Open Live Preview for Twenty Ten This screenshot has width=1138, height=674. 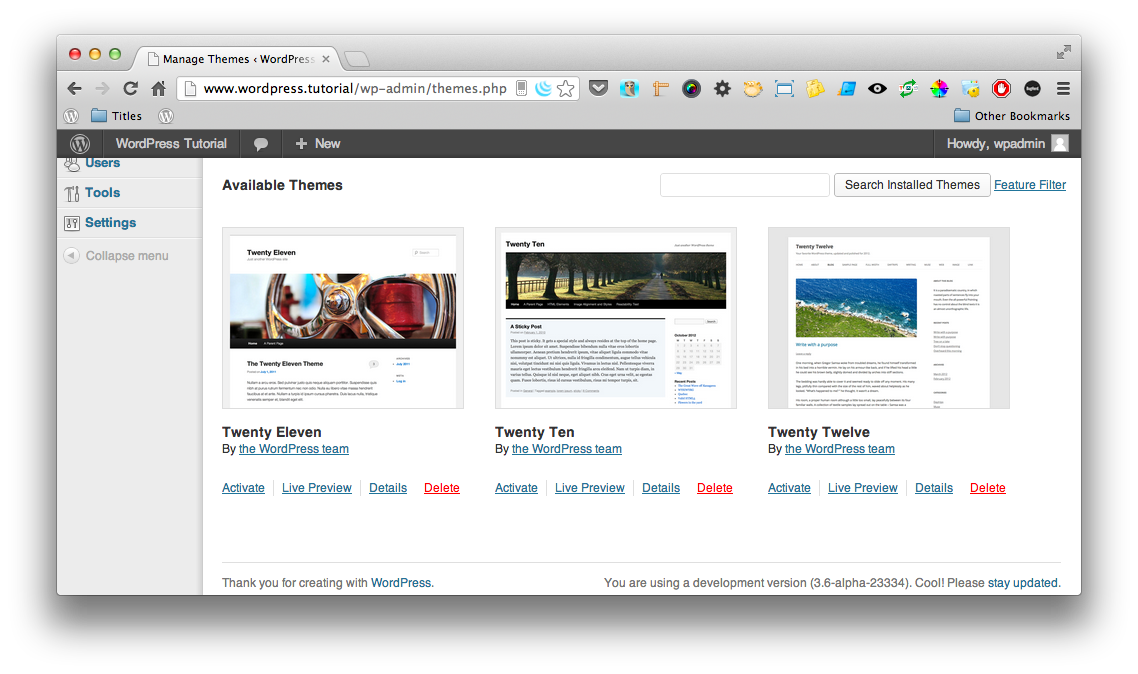(589, 488)
